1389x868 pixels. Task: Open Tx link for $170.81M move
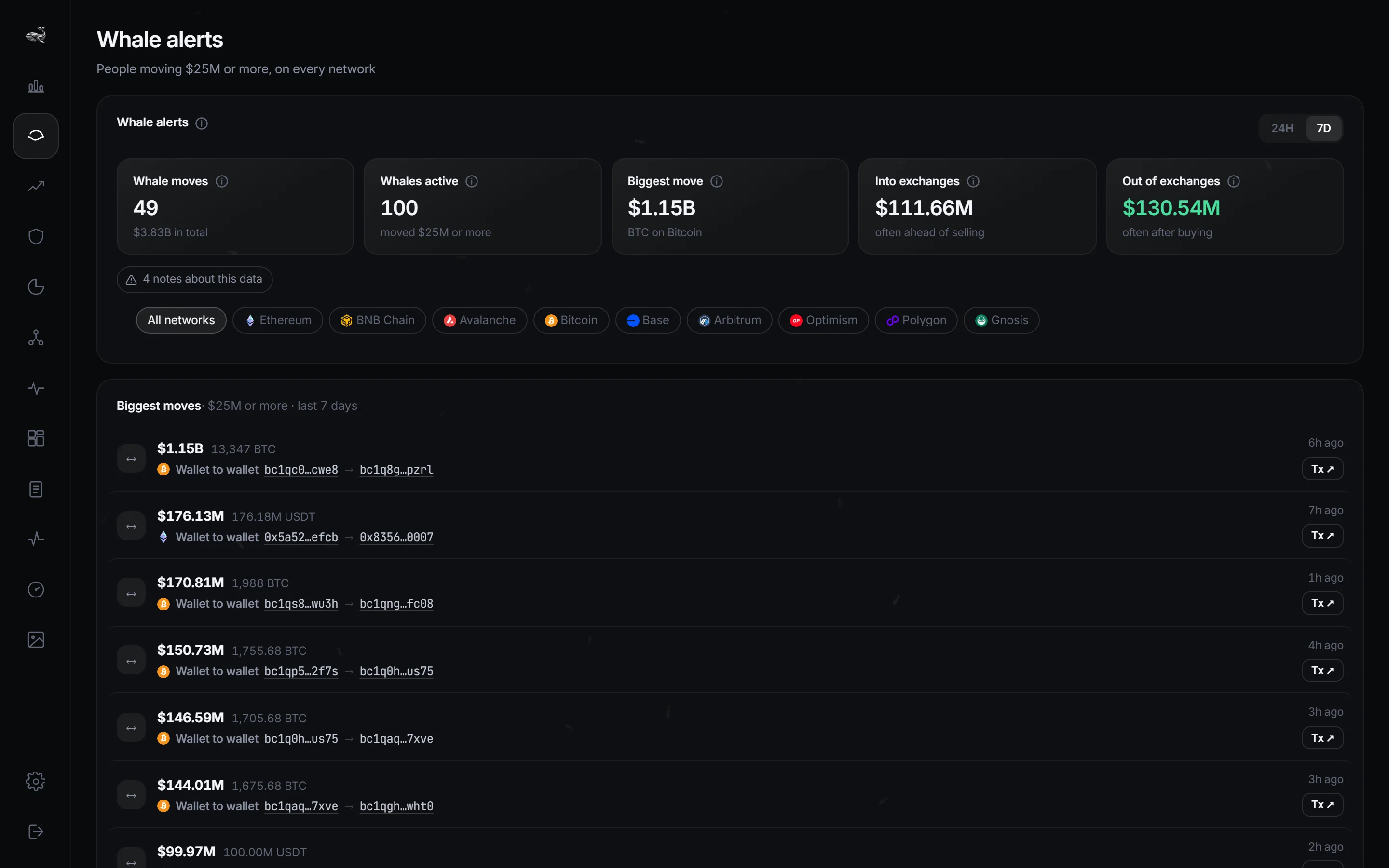click(x=1322, y=603)
